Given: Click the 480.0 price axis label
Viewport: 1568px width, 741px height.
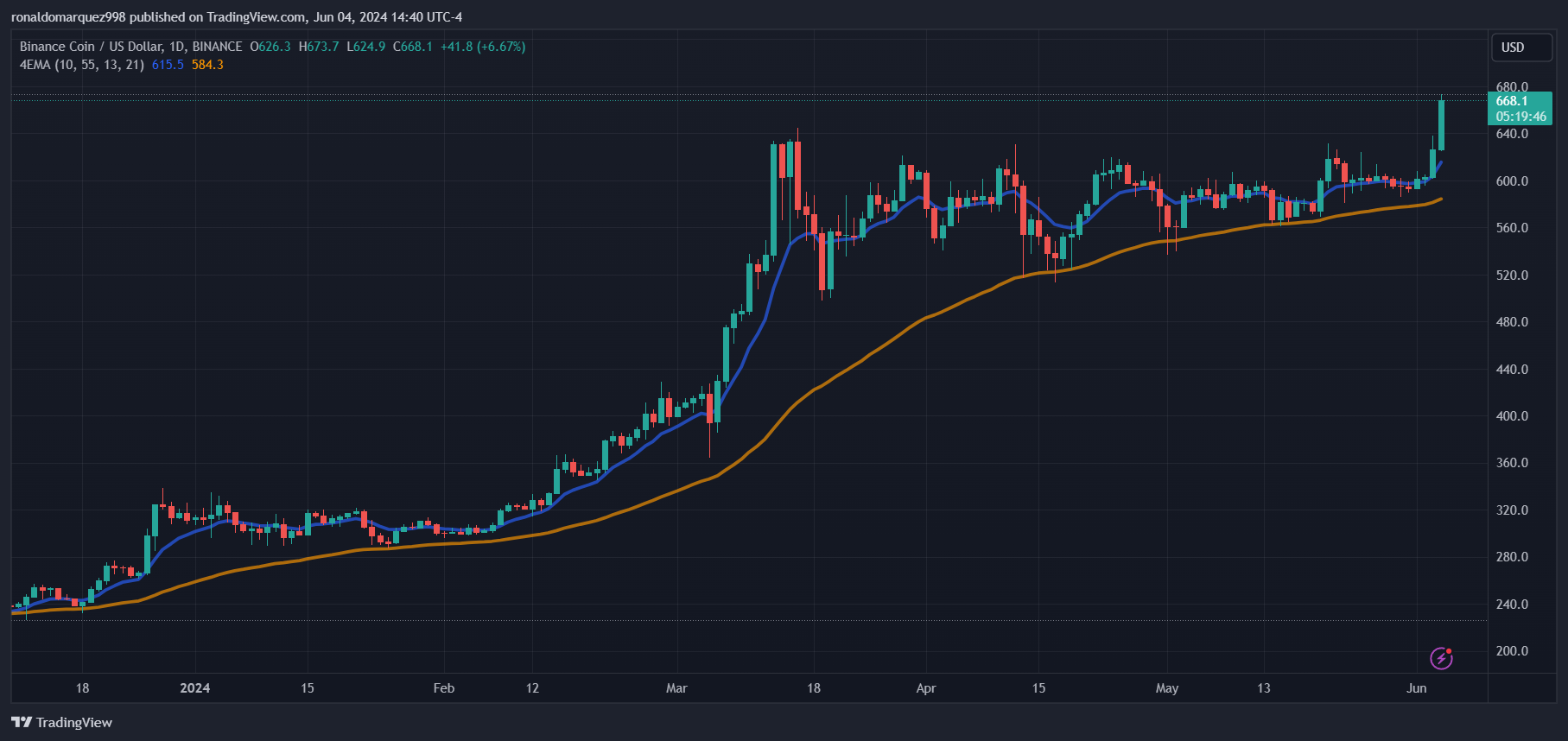Looking at the screenshot, I should [x=1512, y=322].
